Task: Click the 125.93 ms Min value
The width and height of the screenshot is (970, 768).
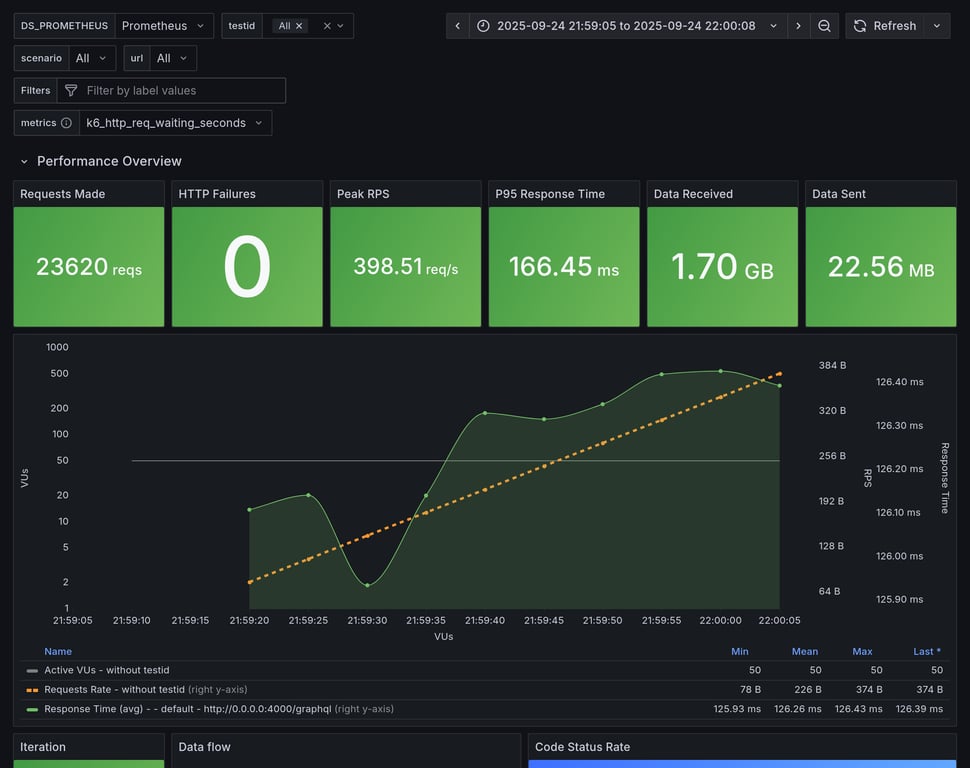Action: coord(737,709)
